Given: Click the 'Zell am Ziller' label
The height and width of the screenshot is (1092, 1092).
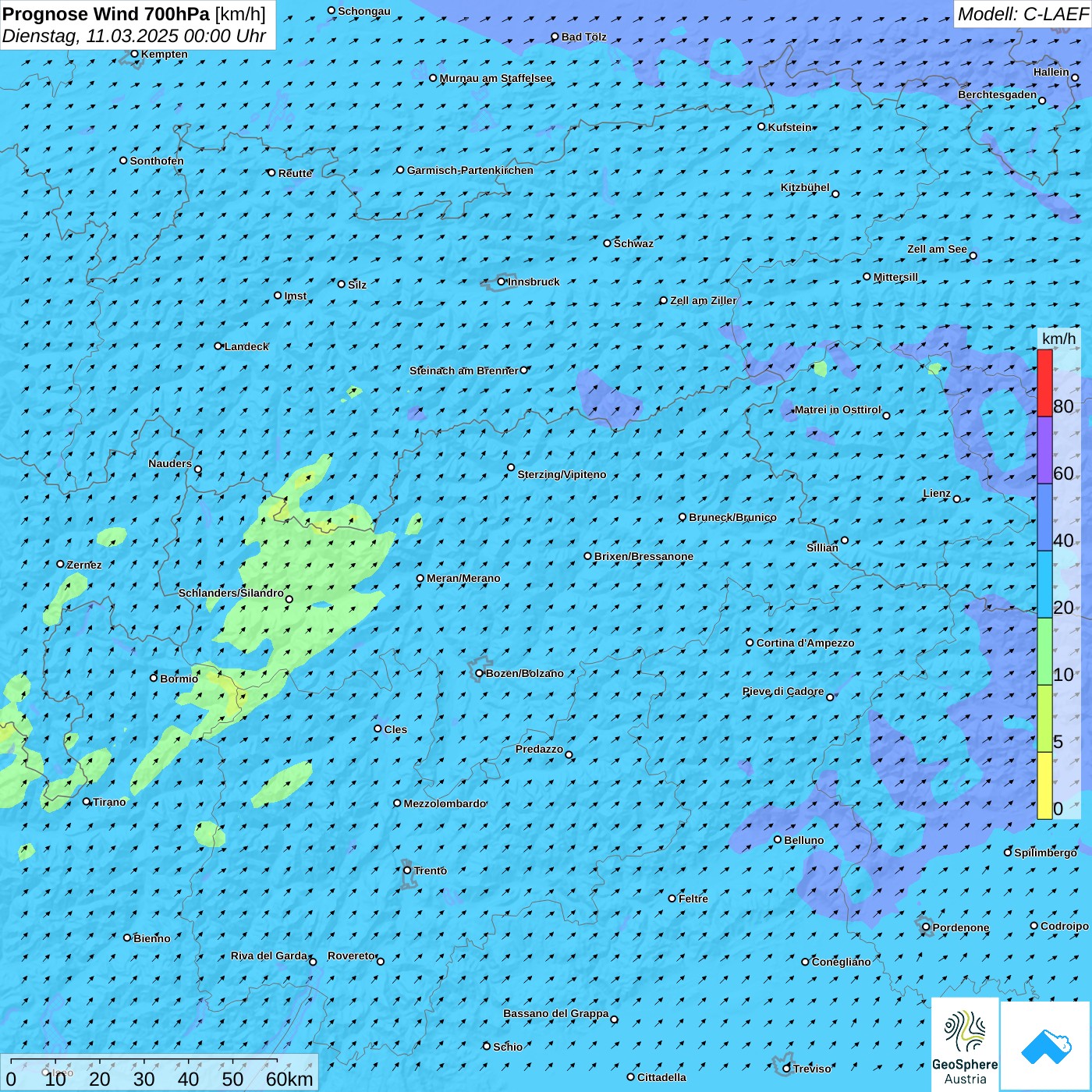Looking at the screenshot, I should [x=703, y=300].
